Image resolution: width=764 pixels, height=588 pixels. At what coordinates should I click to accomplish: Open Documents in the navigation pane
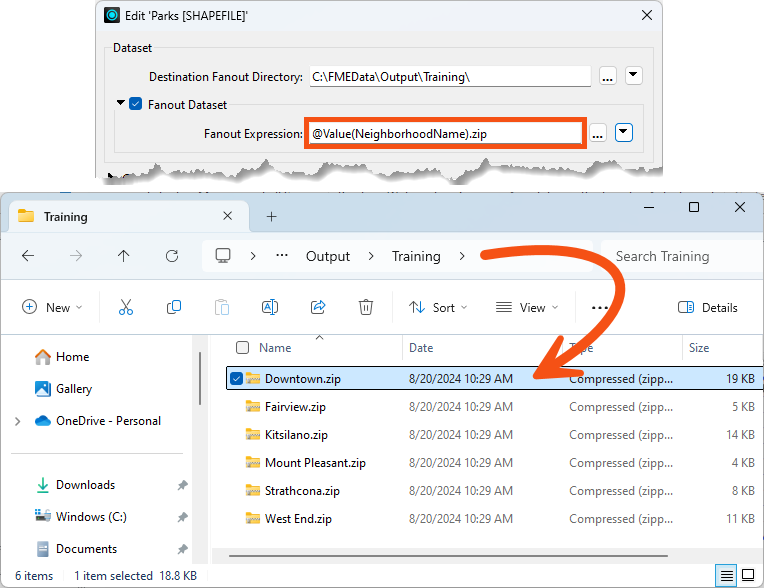click(76, 549)
